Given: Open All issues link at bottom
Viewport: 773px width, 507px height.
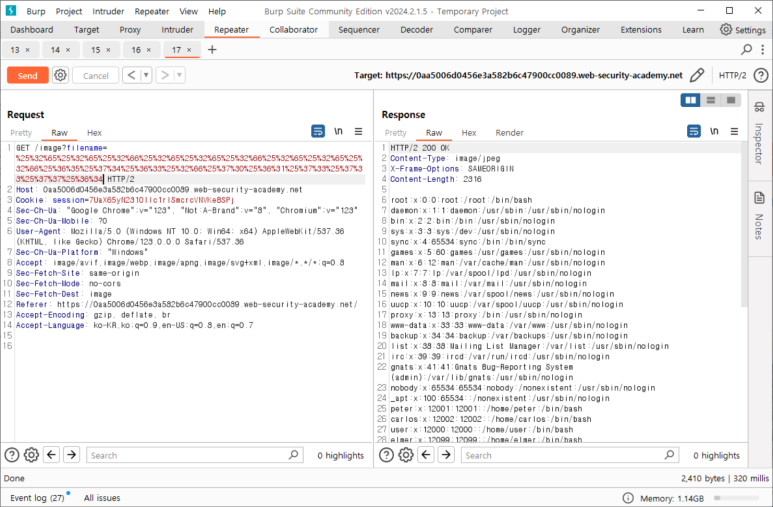Looking at the screenshot, I should pyautogui.click(x=102, y=498).
